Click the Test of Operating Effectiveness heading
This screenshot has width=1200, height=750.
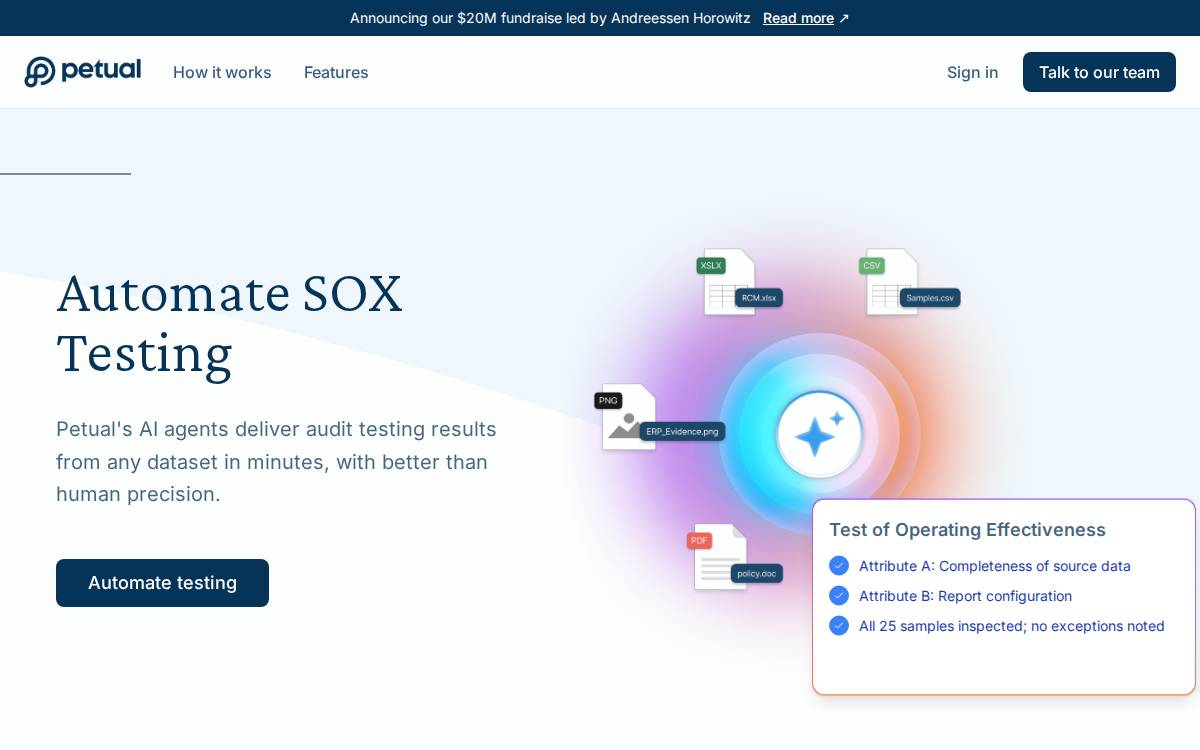tap(967, 530)
